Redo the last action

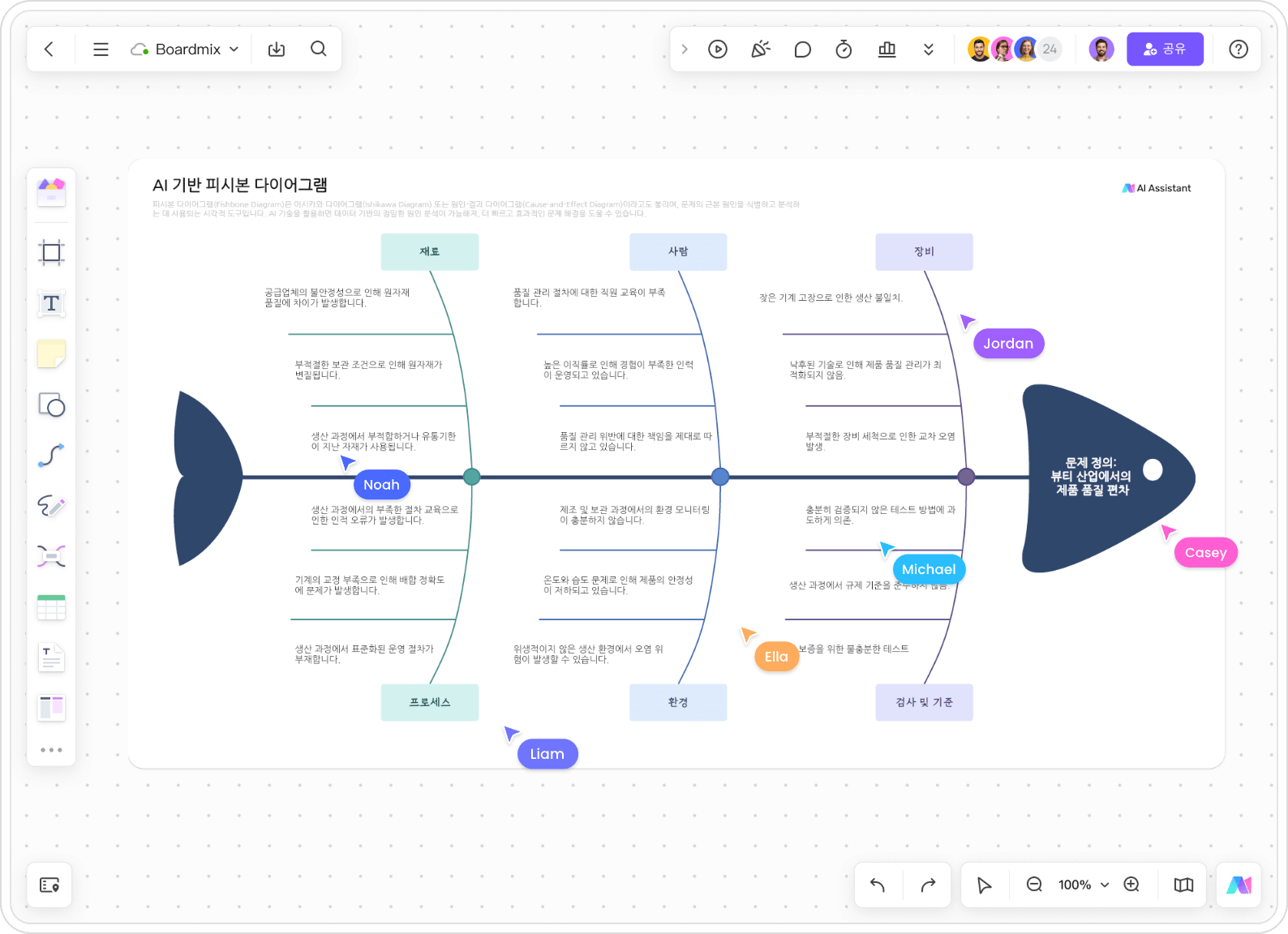(x=929, y=885)
